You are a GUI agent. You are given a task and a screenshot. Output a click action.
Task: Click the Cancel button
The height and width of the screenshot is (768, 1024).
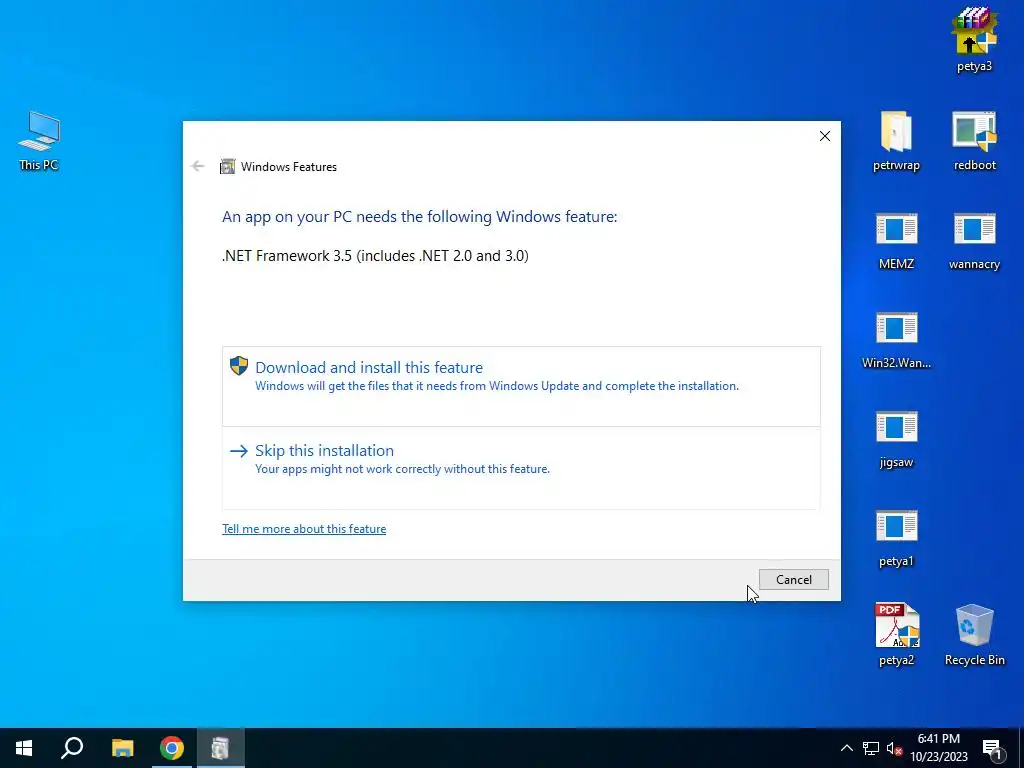[x=793, y=579]
